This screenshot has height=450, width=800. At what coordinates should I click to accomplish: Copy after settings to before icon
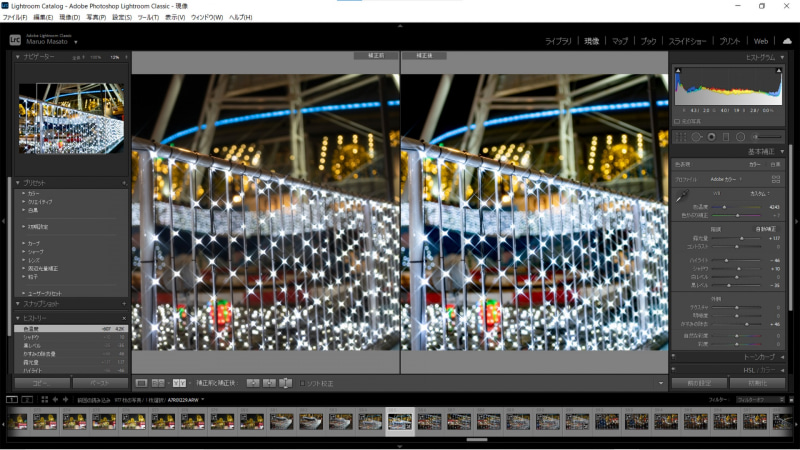tap(269, 383)
